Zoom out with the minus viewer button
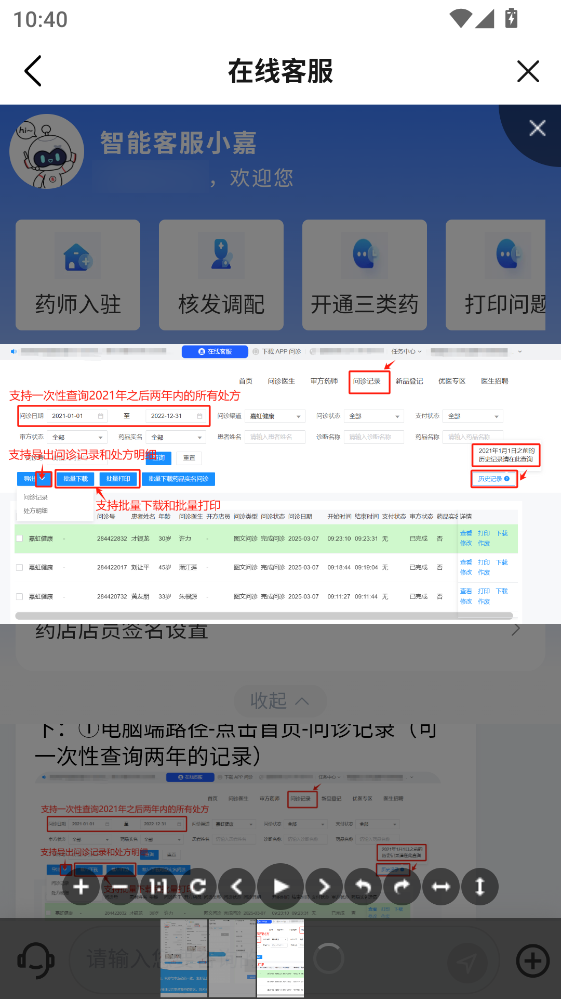 tap(120, 887)
